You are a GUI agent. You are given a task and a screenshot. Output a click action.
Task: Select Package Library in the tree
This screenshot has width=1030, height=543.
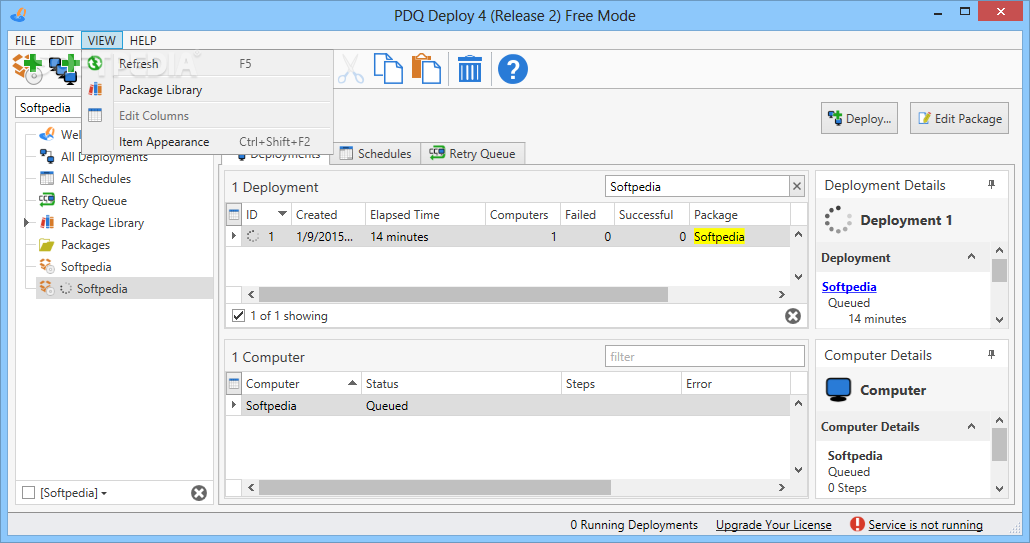102,223
